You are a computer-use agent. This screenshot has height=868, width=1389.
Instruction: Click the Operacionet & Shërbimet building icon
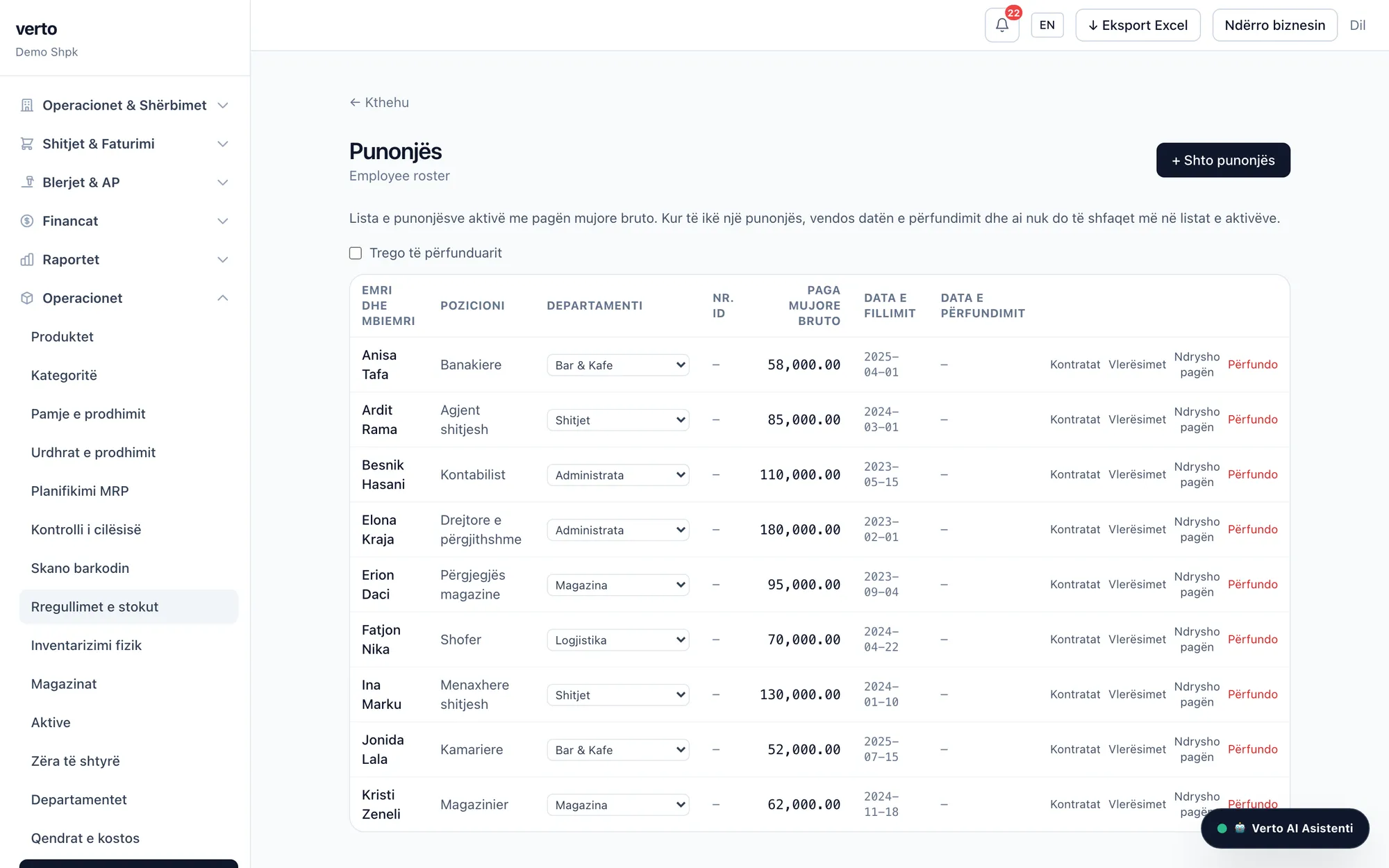(27, 106)
